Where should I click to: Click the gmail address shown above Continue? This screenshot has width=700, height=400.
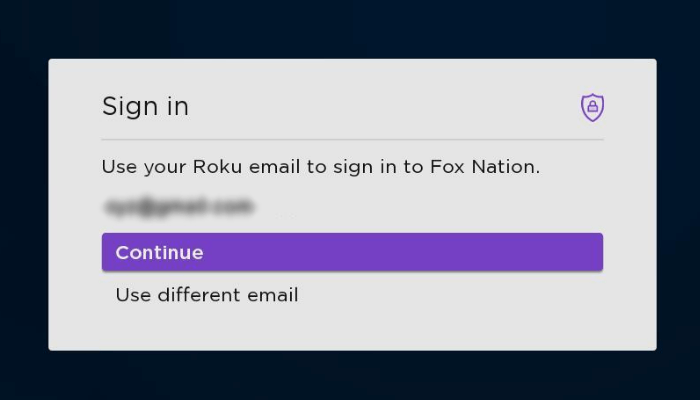coord(178,207)
